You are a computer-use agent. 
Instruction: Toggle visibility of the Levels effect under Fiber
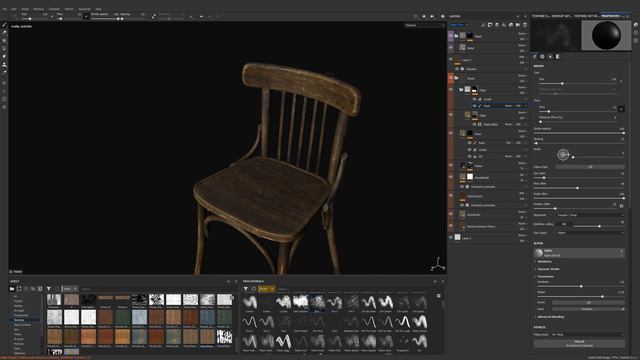coord(474,99)
